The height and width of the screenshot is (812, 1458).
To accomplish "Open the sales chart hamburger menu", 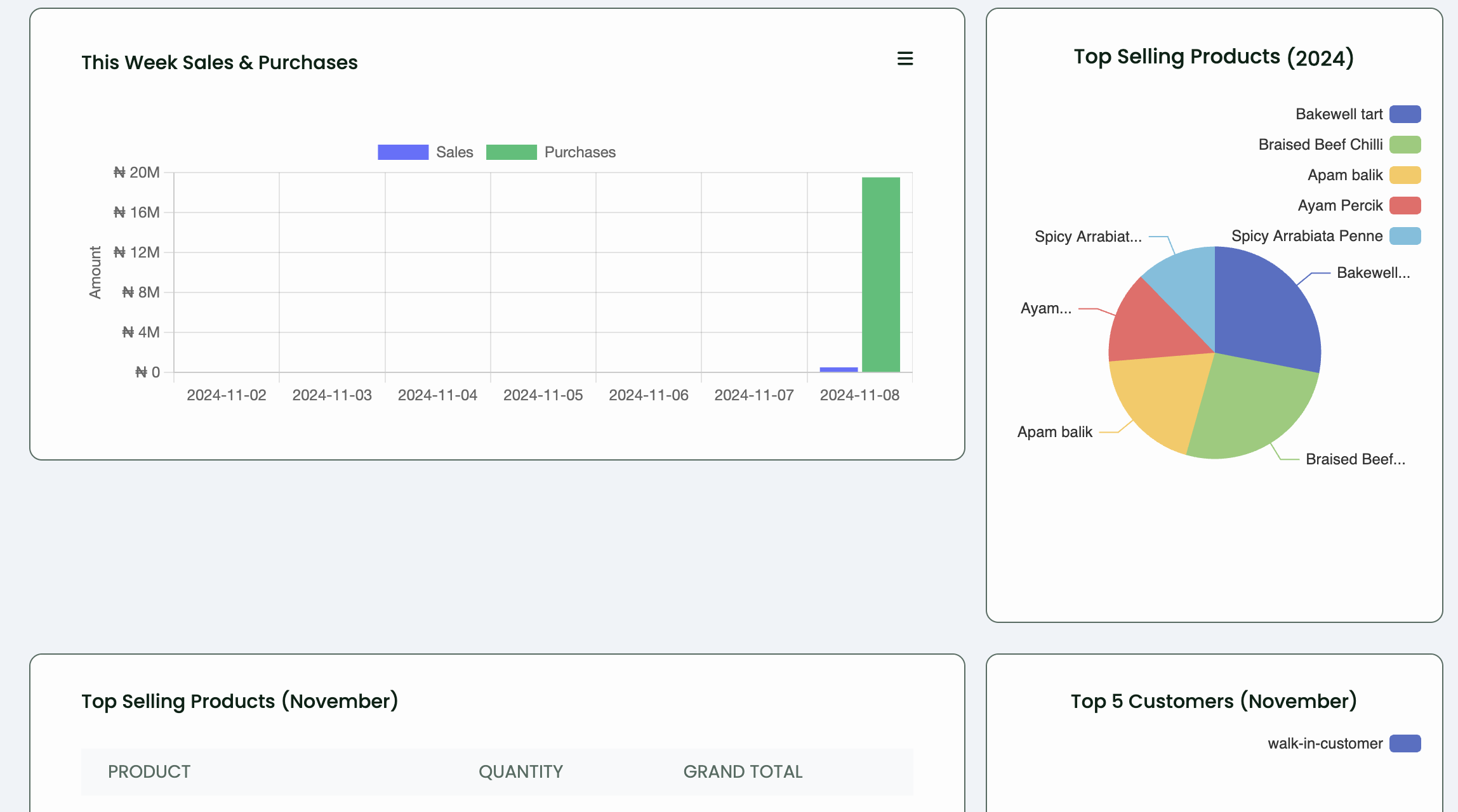I will click(906, 59).
